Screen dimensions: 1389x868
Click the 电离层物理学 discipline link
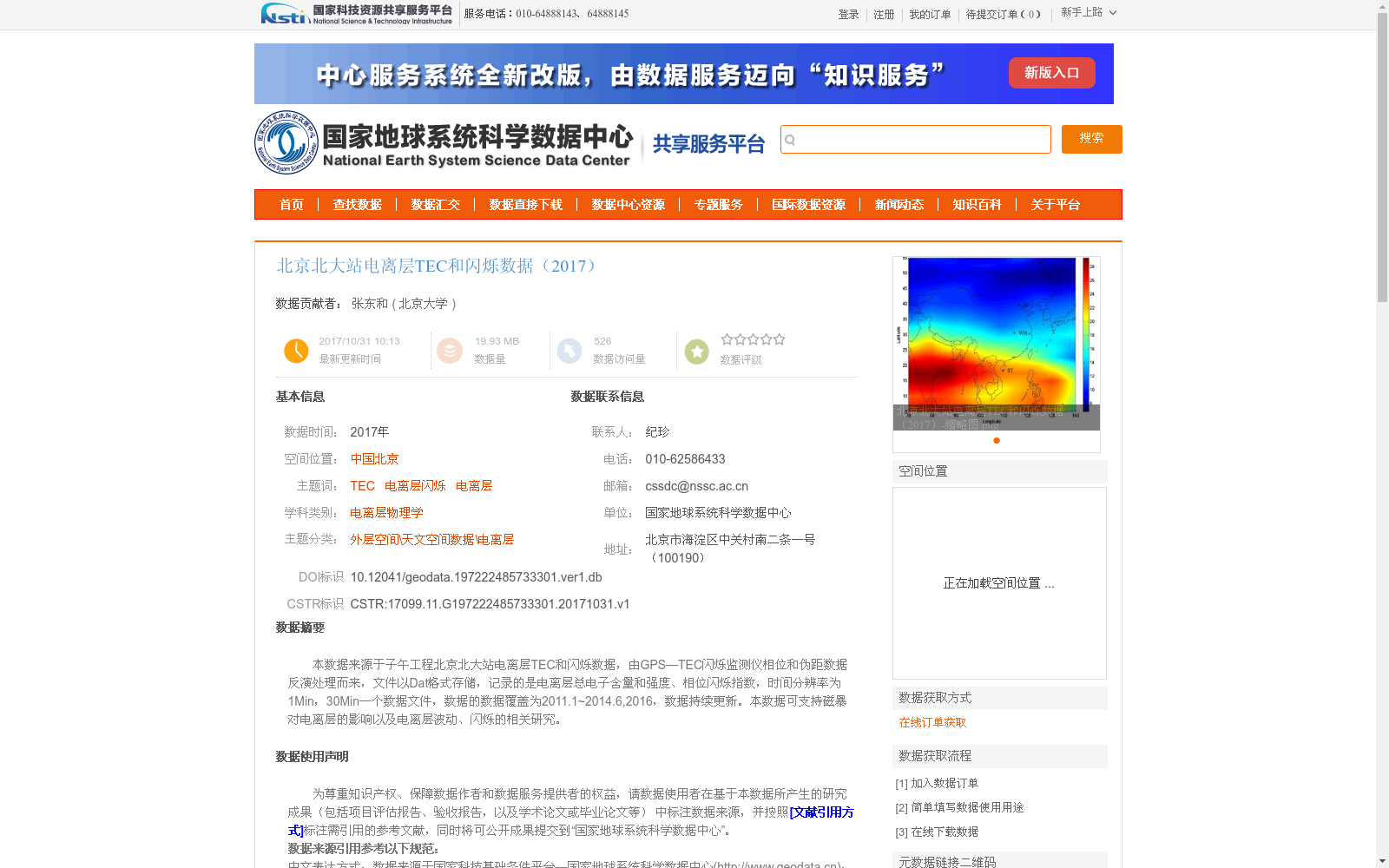[x=386, y=513]
